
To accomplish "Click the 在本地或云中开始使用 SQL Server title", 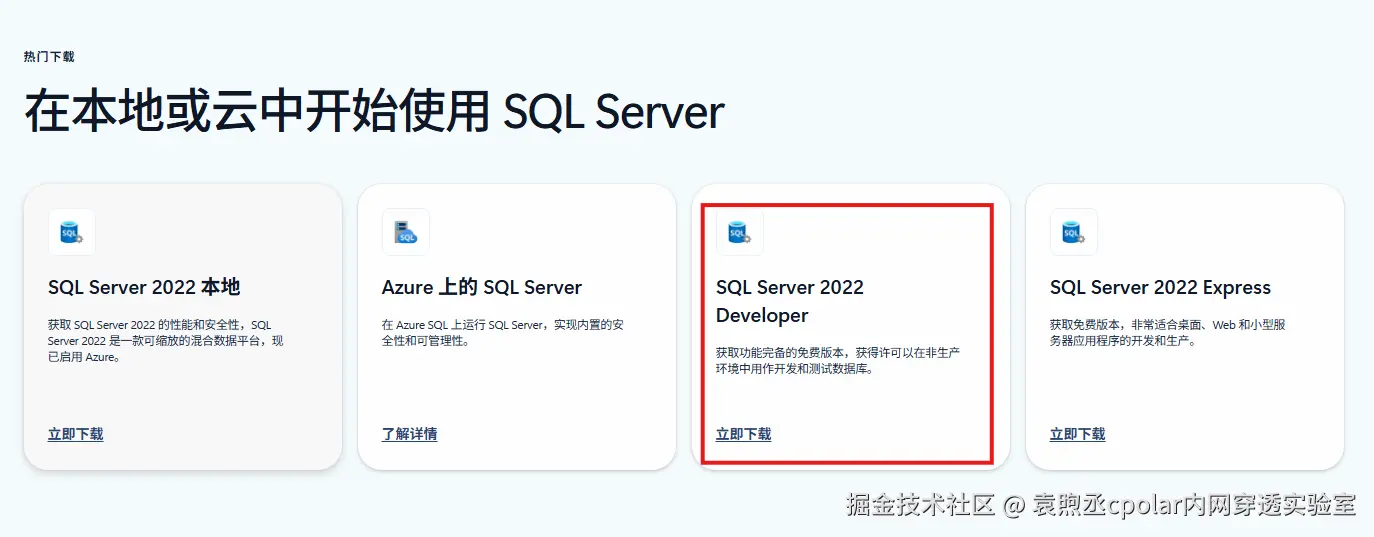I will [374, 112].
